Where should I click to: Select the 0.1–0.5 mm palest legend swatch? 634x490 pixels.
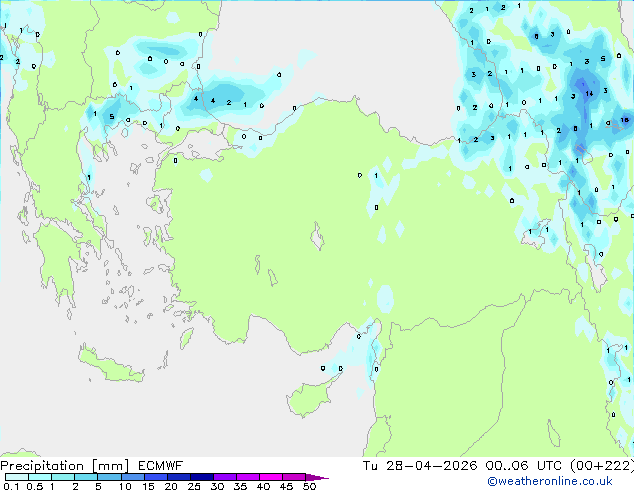(x=17, y=477)
